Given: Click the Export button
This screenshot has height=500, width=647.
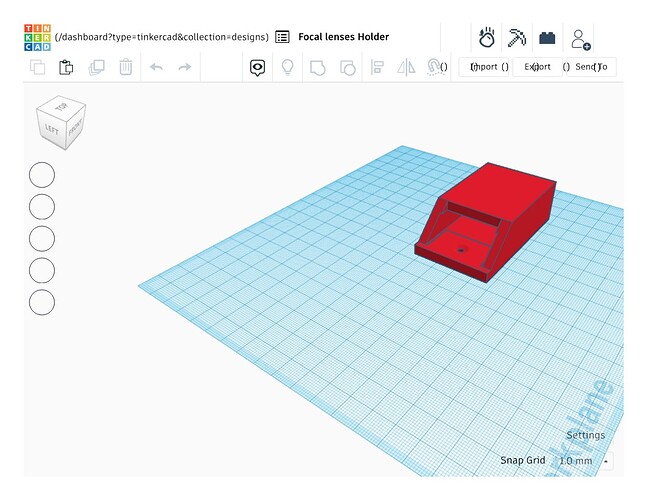Looking at the screenshot, I should (537, 67).
